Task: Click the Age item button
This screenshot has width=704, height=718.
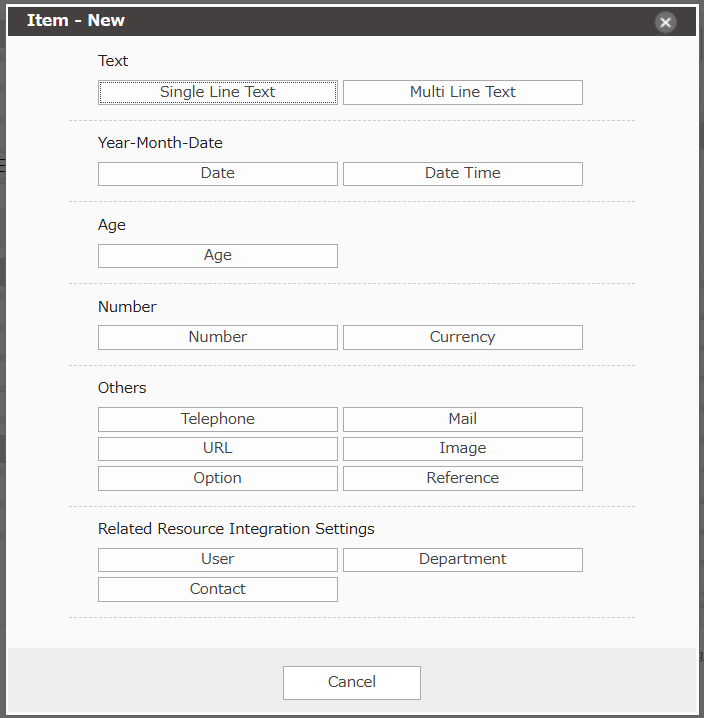Action: (x=217, y=255)
